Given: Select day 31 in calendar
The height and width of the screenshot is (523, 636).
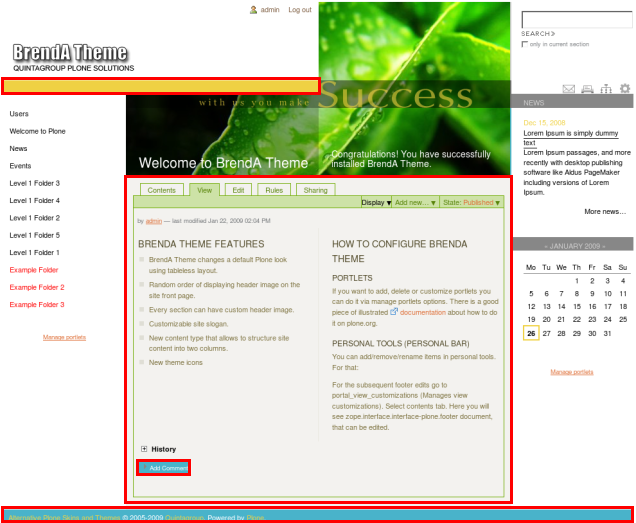Looking at the screenshot, I should (607, 333).
